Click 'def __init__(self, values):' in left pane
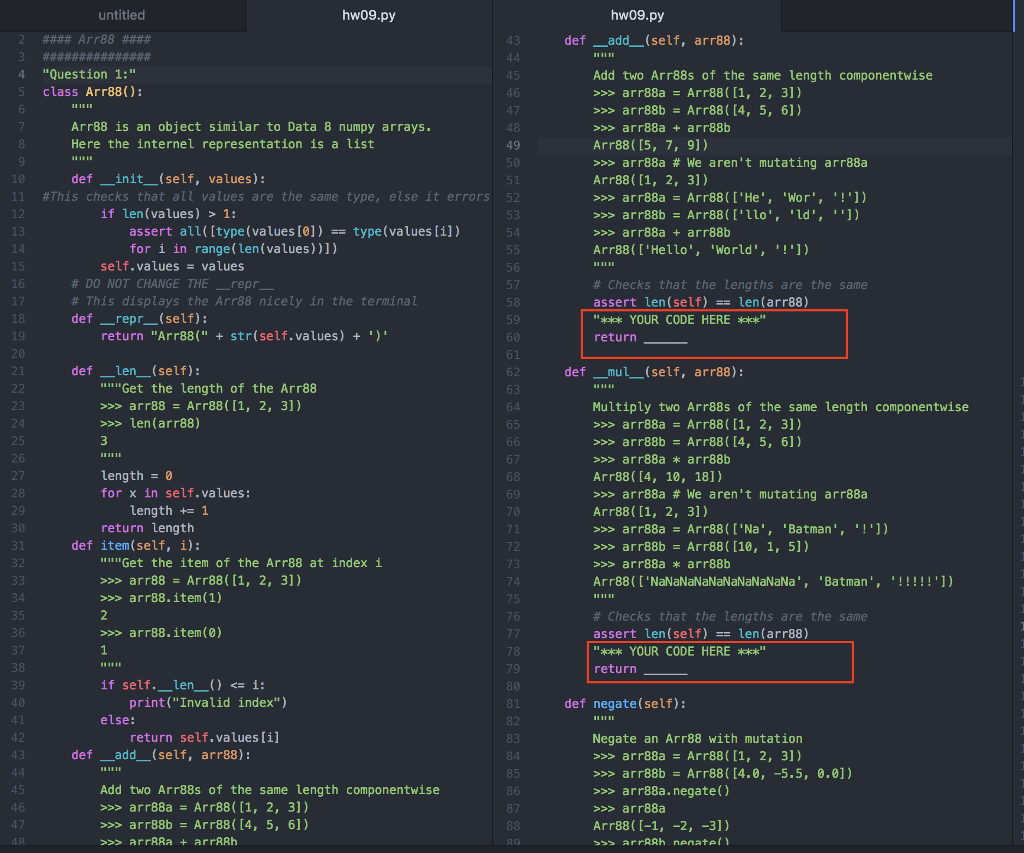This screenshot has width=1024, height=853. [168, 179]
